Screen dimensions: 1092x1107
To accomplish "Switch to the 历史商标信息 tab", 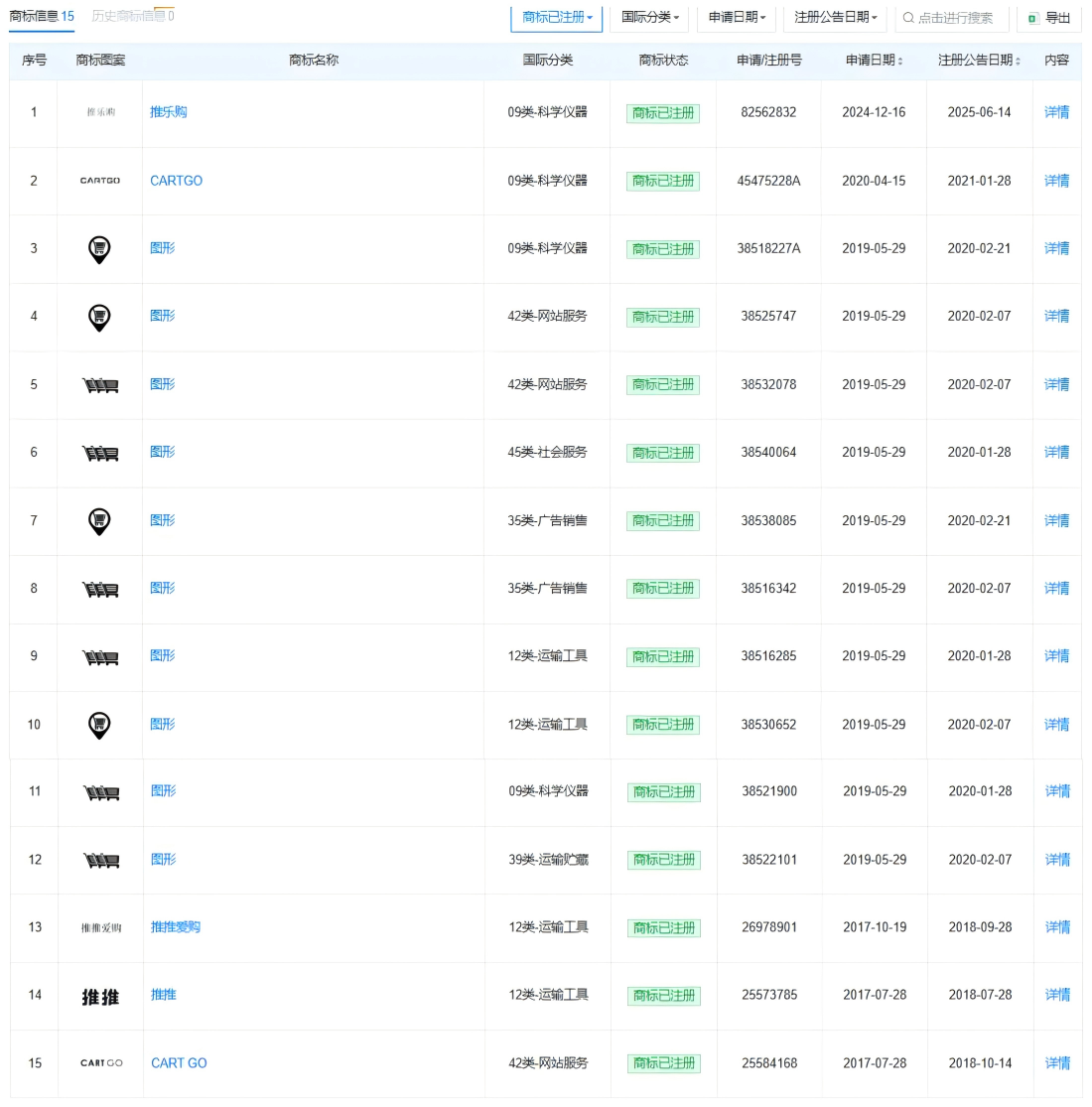I will (x=132, y=16).
